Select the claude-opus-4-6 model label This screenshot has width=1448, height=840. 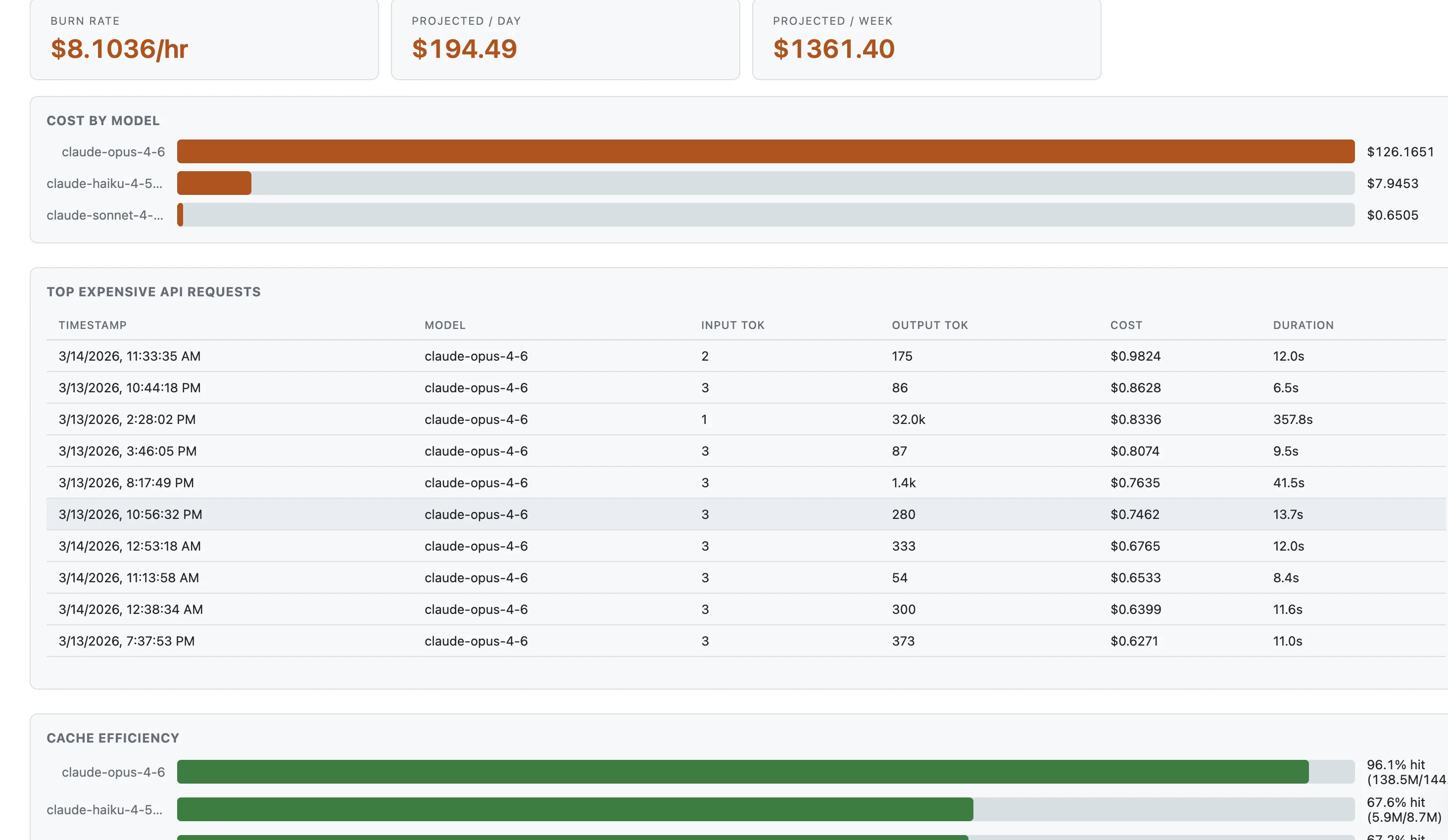point(113,152)
